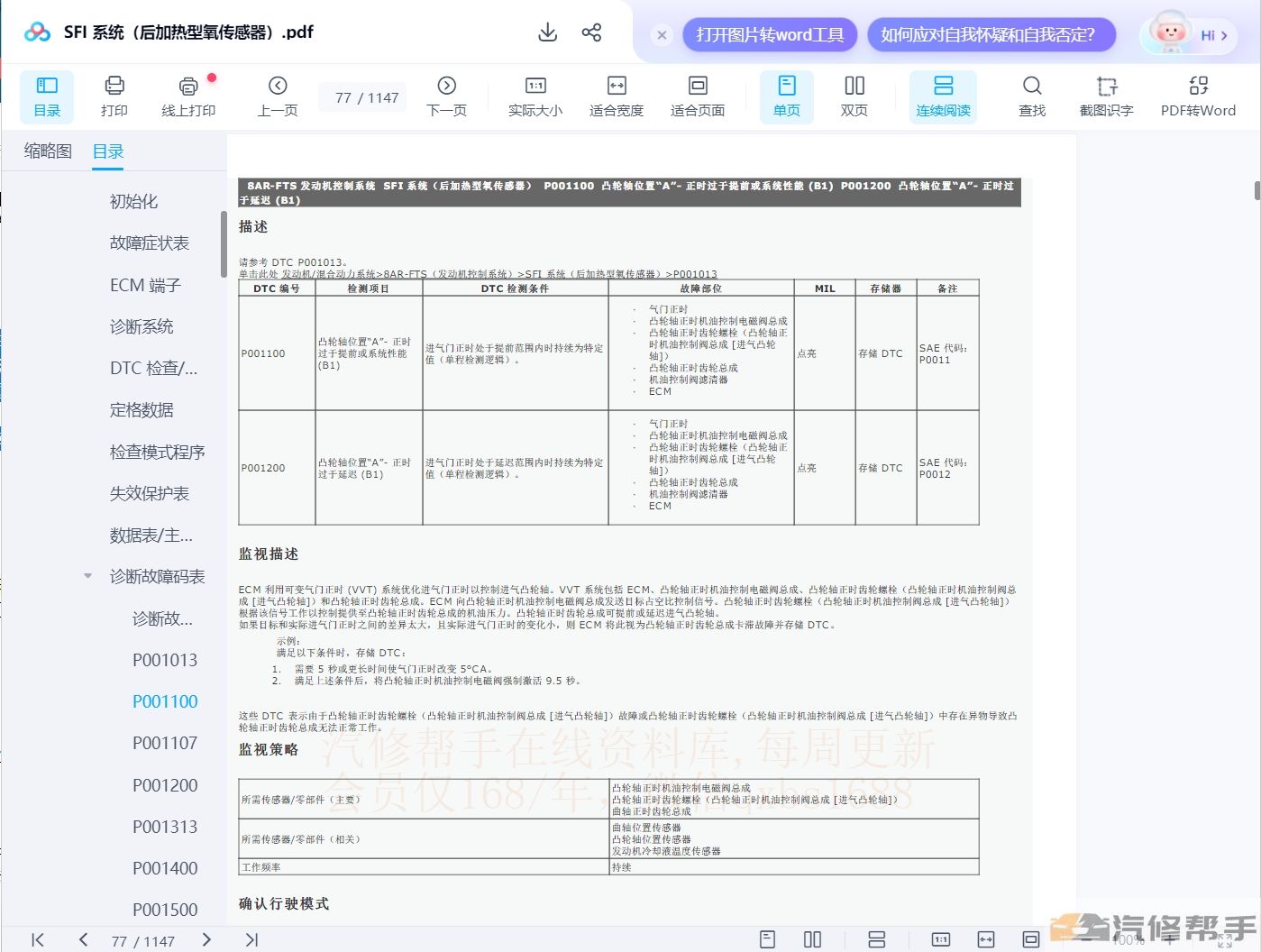Image resolution: width=1261 pixels, height=952 pixels.
Task: Click bottom bar continuous reading icon
Action: point(876,939)
